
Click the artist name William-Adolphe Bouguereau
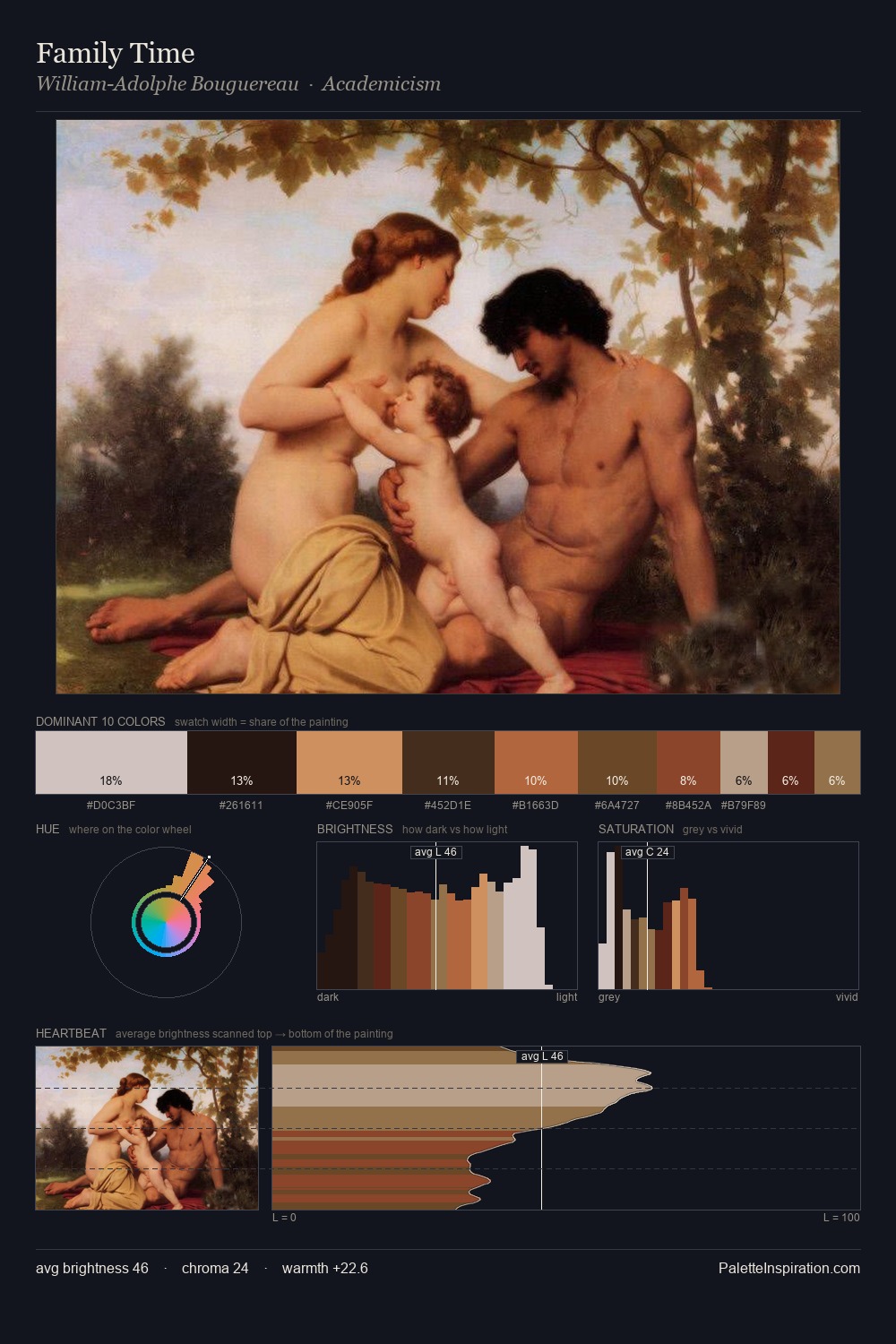click(168, 84)
